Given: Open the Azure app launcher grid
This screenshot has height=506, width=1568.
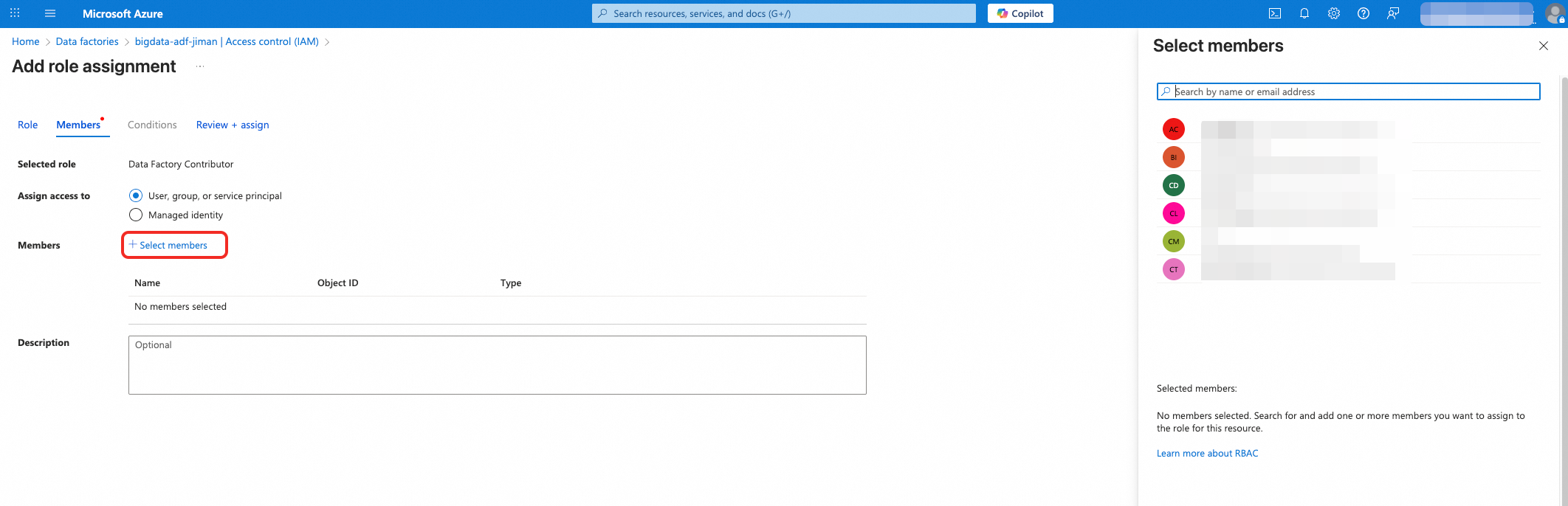Looking at the screenshot, I should [x=15, y=13].
